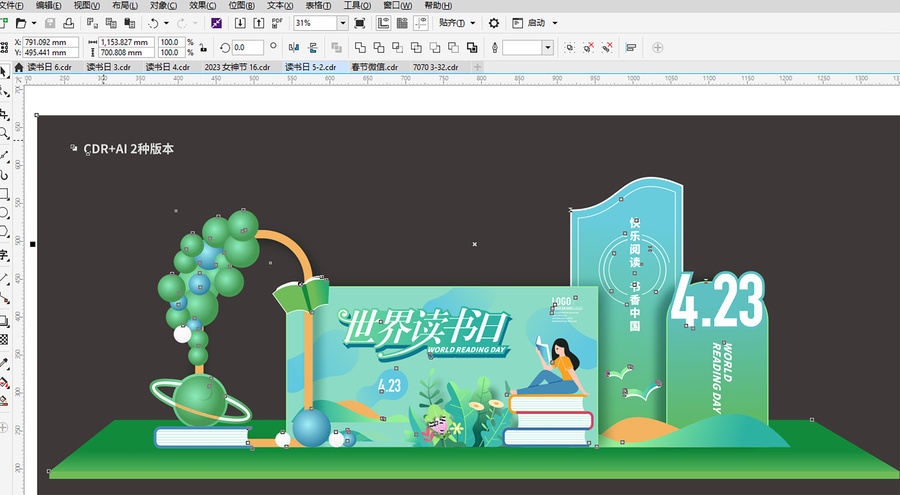Toggle the lock ratio padlock
Viewport: 900px width, 495px height.
[x=203, y=47]
